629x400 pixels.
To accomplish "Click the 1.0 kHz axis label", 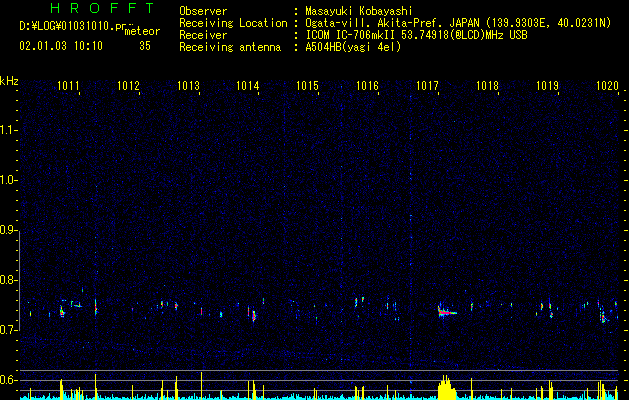I will coord(8,180).
